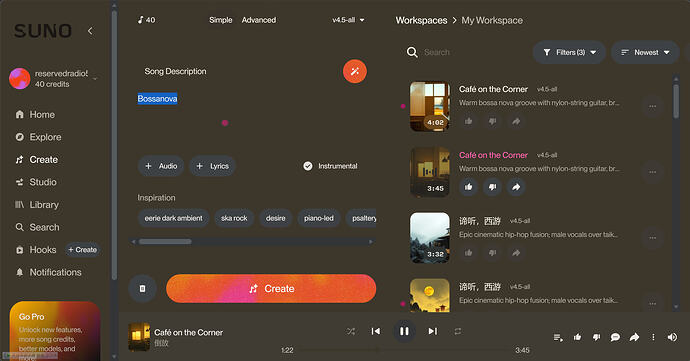Select the 'desire' inspiration tag
The height and width of the screenshot is (361, 690).
pos(275,218)
